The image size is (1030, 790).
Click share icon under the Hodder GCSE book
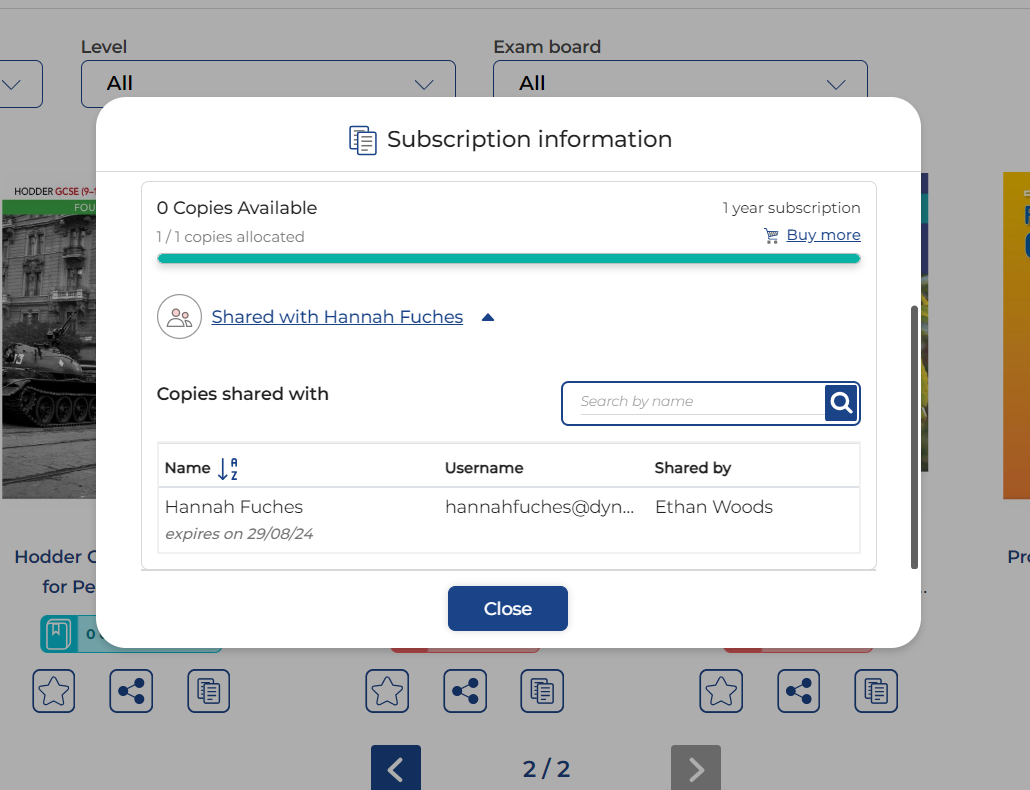click(x=131, y=691)
